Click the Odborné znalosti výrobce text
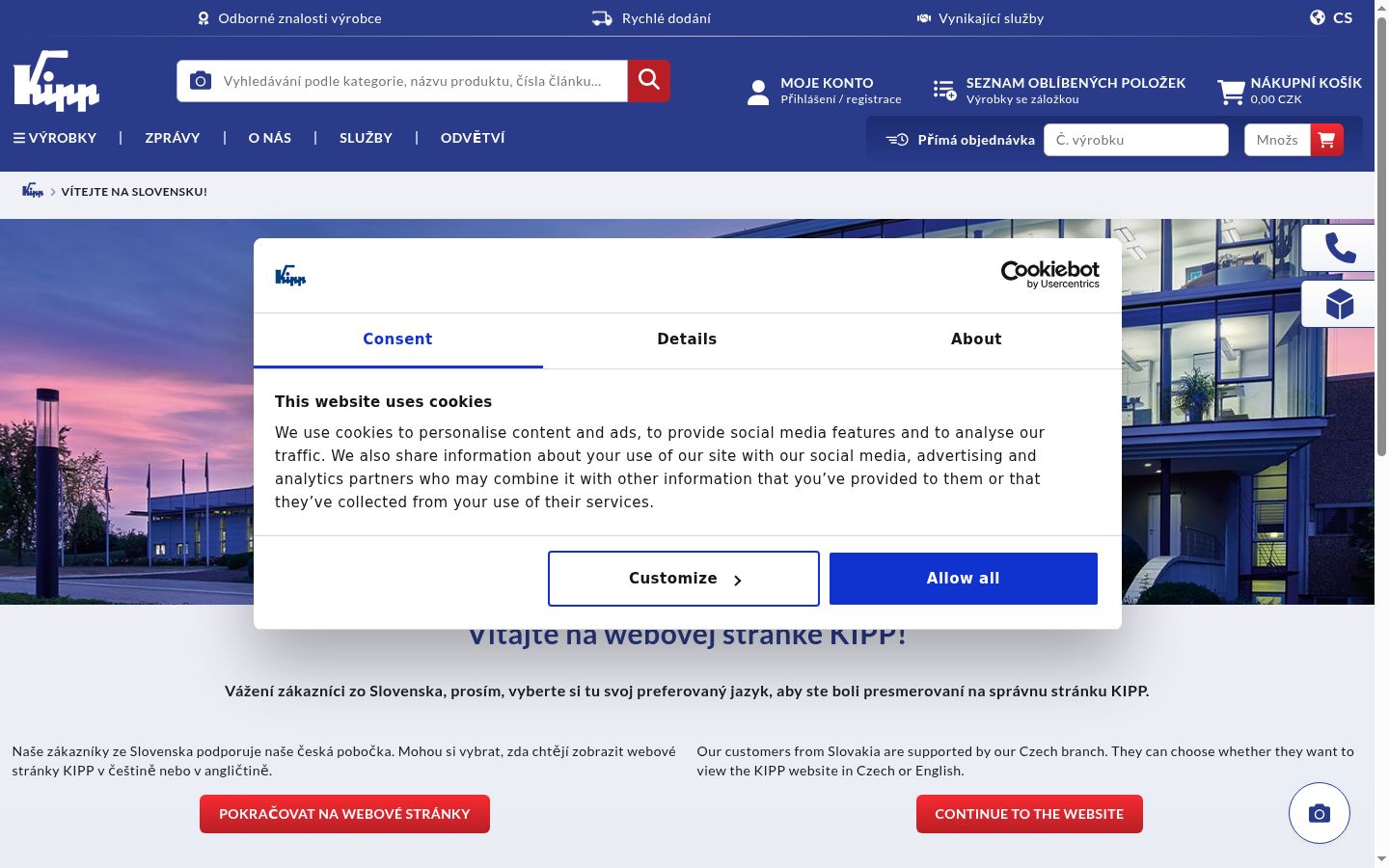Image resolution: width=1389 pixels, height=868 pixels. [x=300, y=18]
